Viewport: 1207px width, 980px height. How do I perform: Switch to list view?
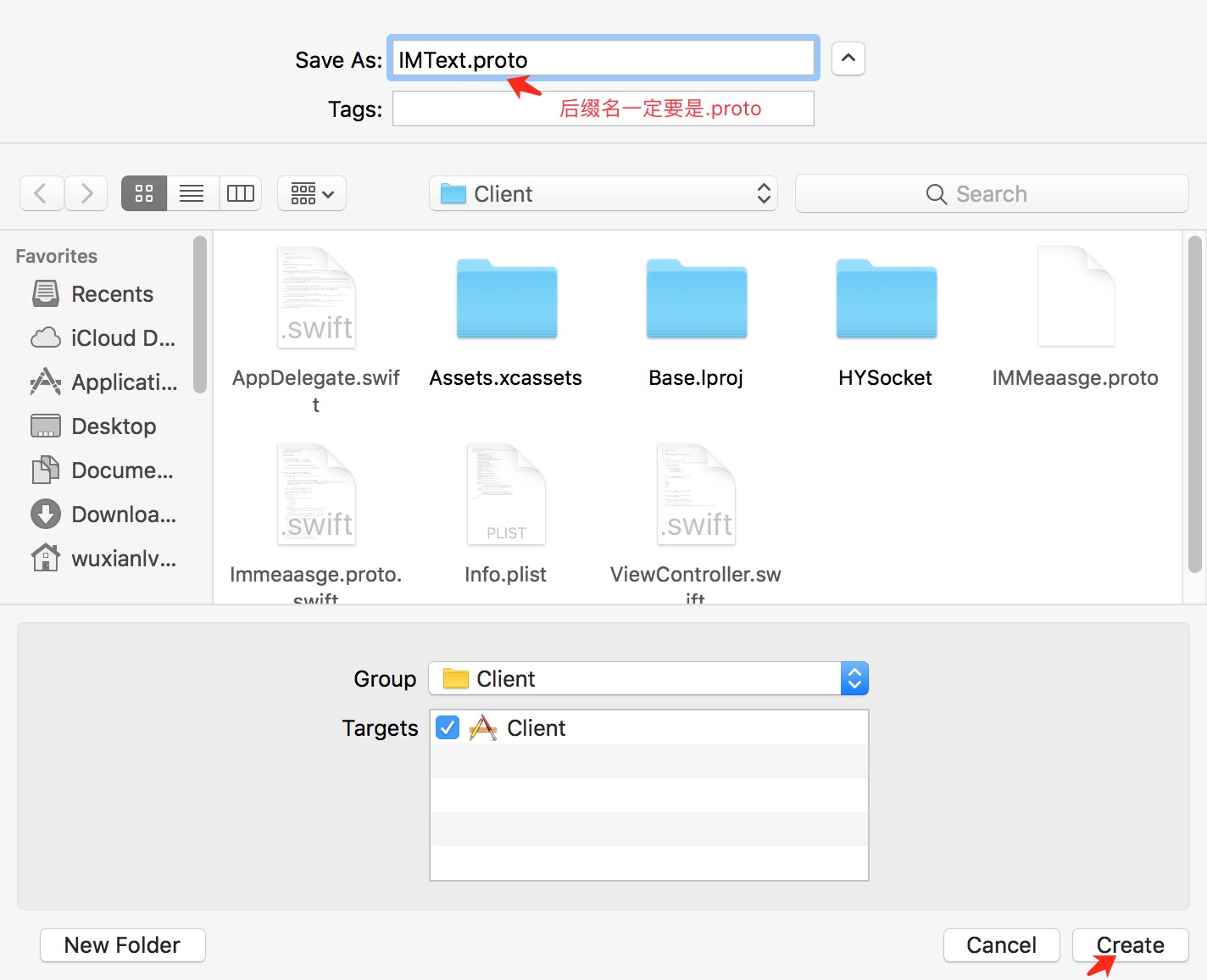click(x=192, y=193)
